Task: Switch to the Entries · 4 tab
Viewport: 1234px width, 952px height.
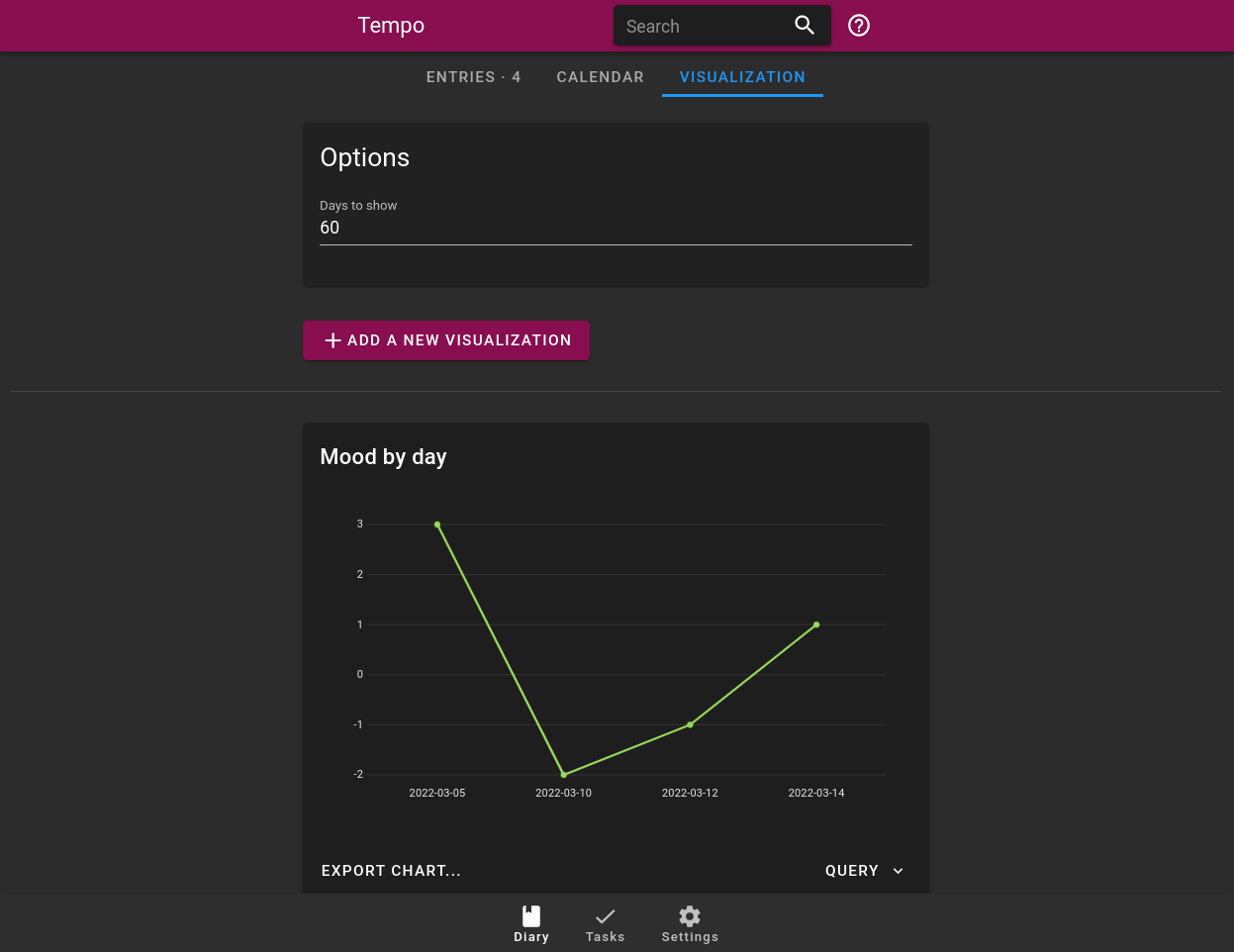Action: 473,77
